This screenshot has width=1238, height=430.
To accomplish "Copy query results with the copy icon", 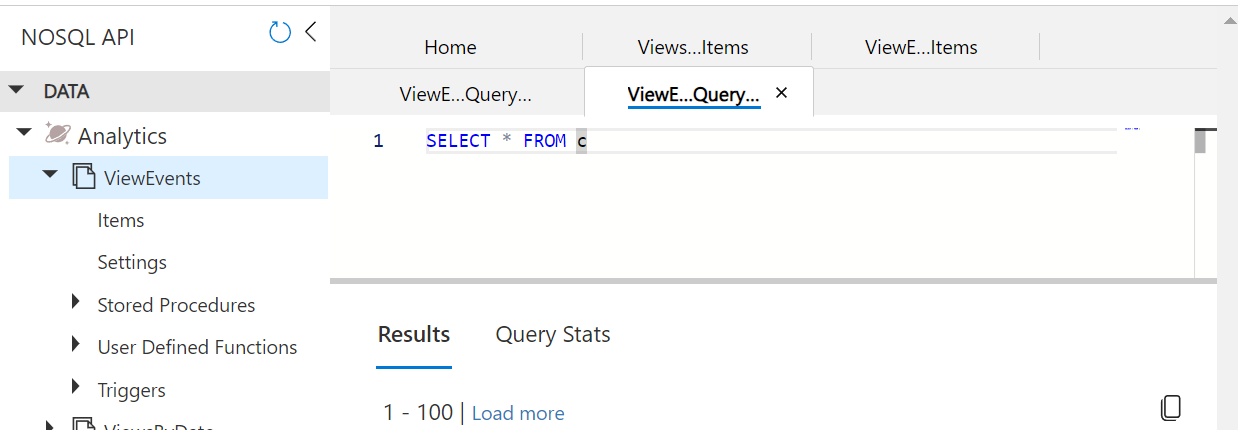I will point(1170,407).
